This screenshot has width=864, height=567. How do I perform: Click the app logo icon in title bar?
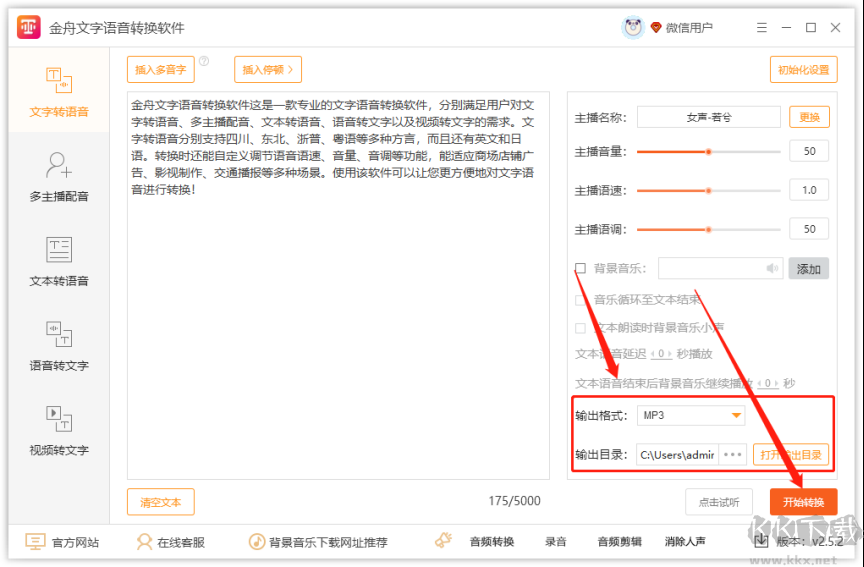tap(29, 27)
